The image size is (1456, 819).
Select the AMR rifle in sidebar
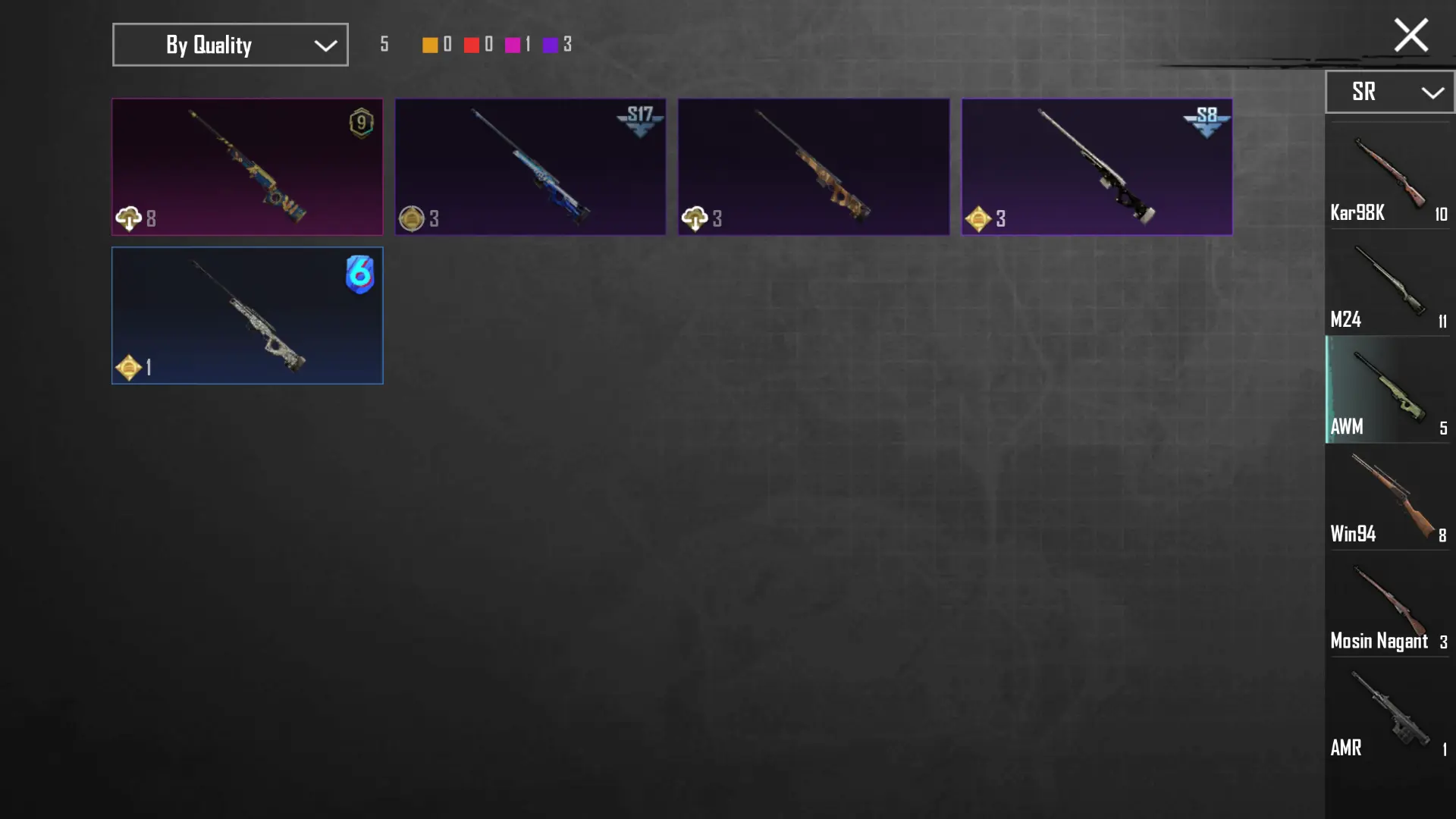point(1389,711)
